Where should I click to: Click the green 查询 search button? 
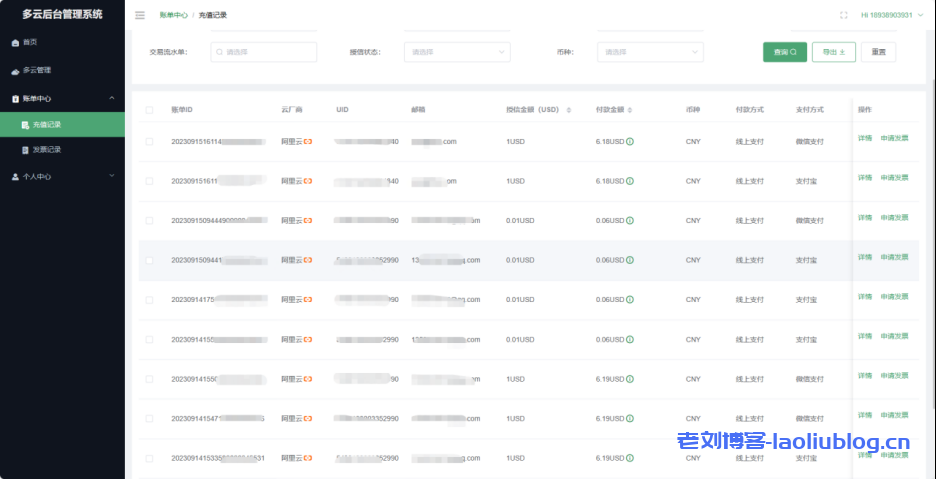tap(784, 52)
